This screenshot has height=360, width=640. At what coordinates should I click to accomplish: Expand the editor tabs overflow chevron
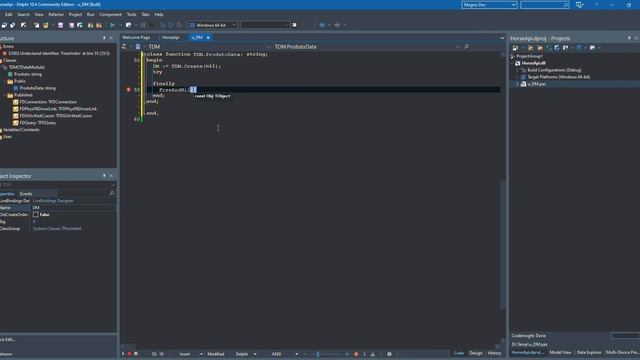[502, 38]
